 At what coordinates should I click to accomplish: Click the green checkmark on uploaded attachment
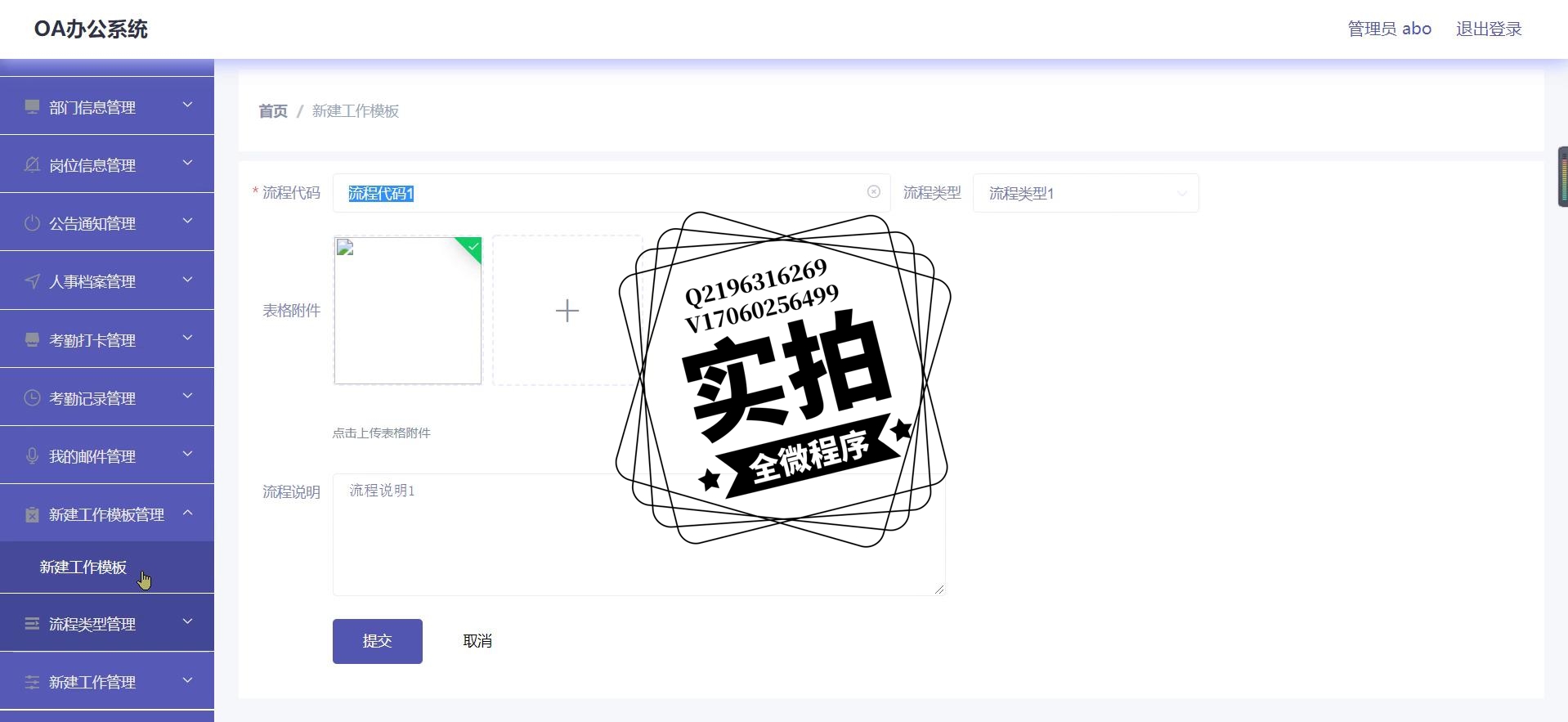point(473,246)
